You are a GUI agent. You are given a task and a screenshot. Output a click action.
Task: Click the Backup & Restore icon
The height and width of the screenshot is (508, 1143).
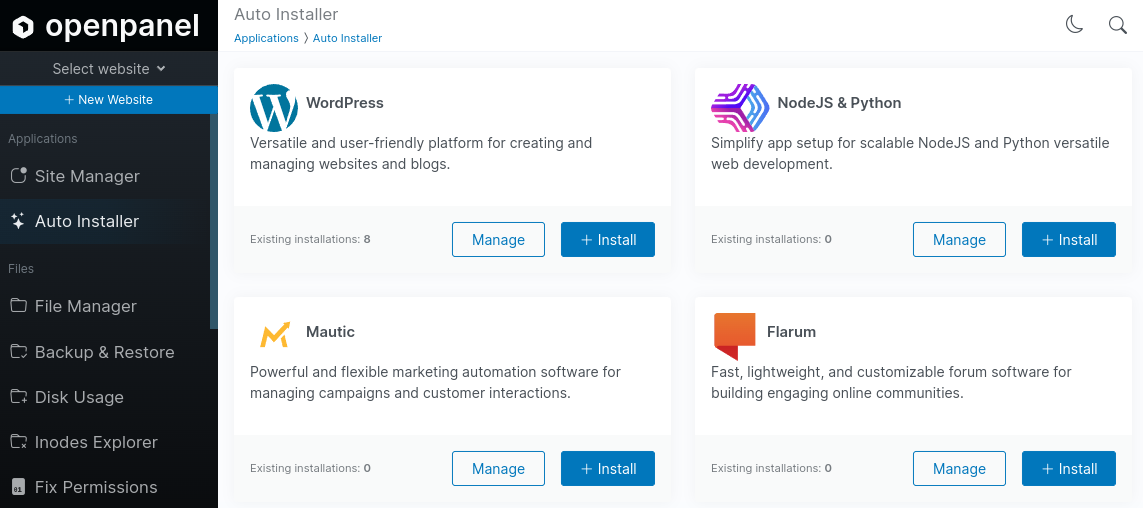pyautogui.click(x=18, y=351)
